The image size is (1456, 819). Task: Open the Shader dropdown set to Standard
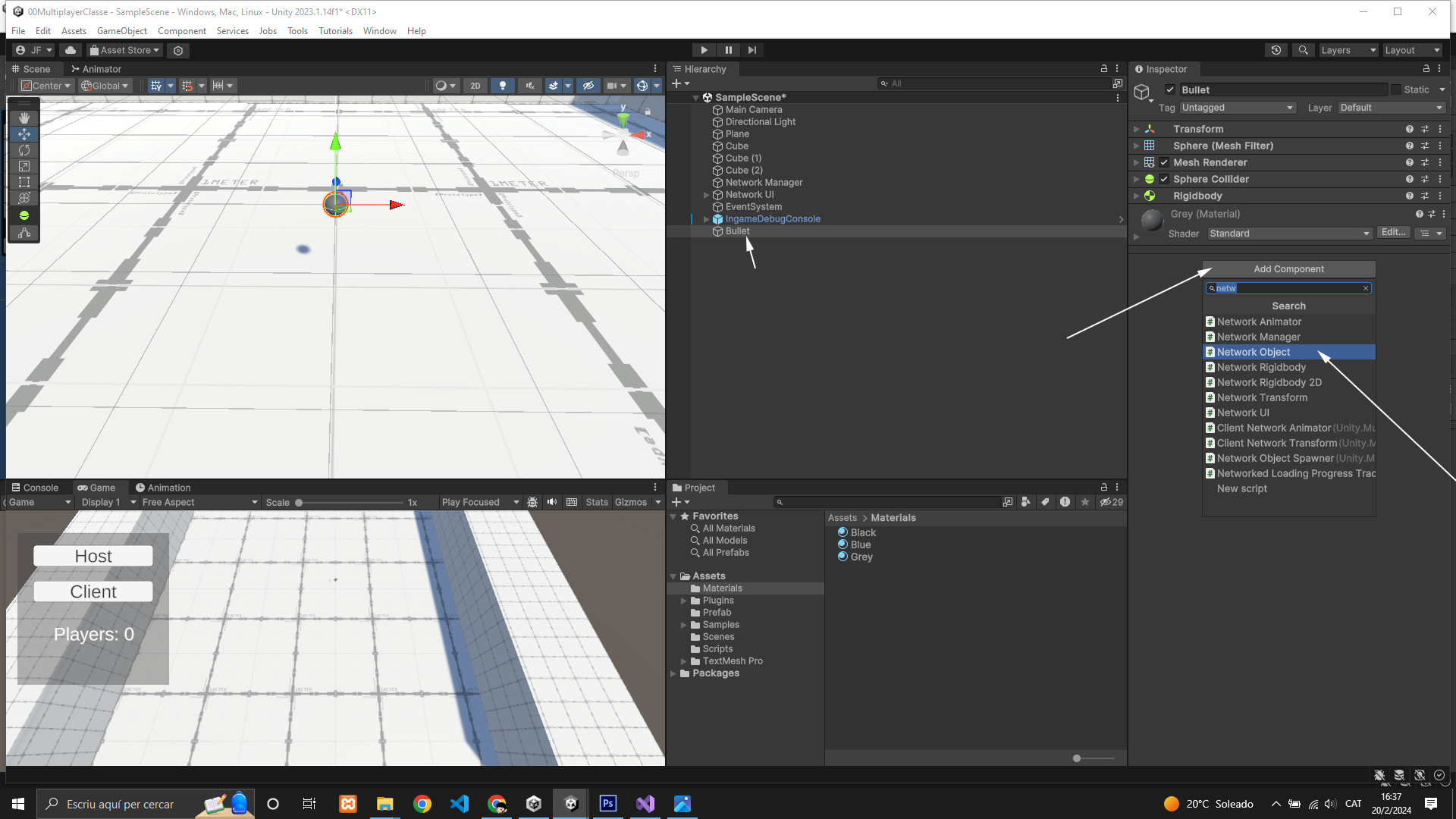click(x=1289, y=234)
